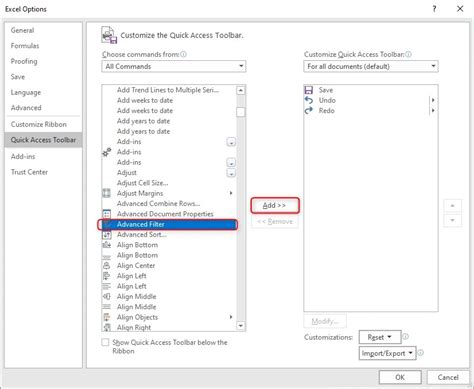Open the Language options category
Screen dimensions: 474x389
click(26, 92)
